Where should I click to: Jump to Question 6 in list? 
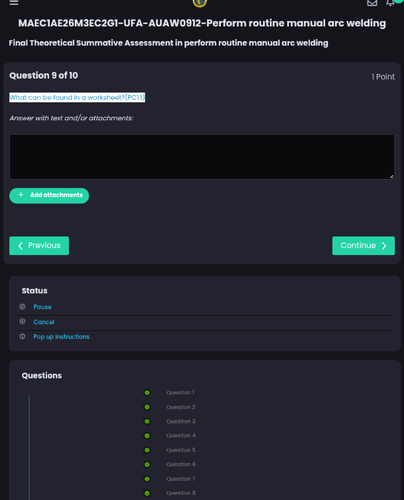click(x=181, y=464)
